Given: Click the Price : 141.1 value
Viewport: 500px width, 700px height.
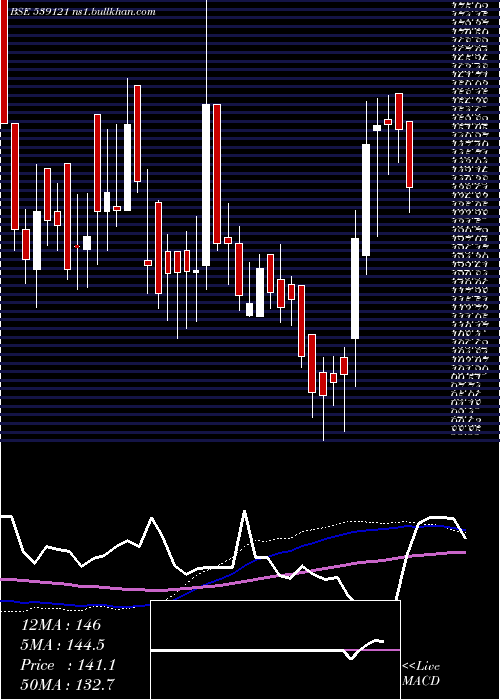Looking at the screenshot, I should point(68,665).
